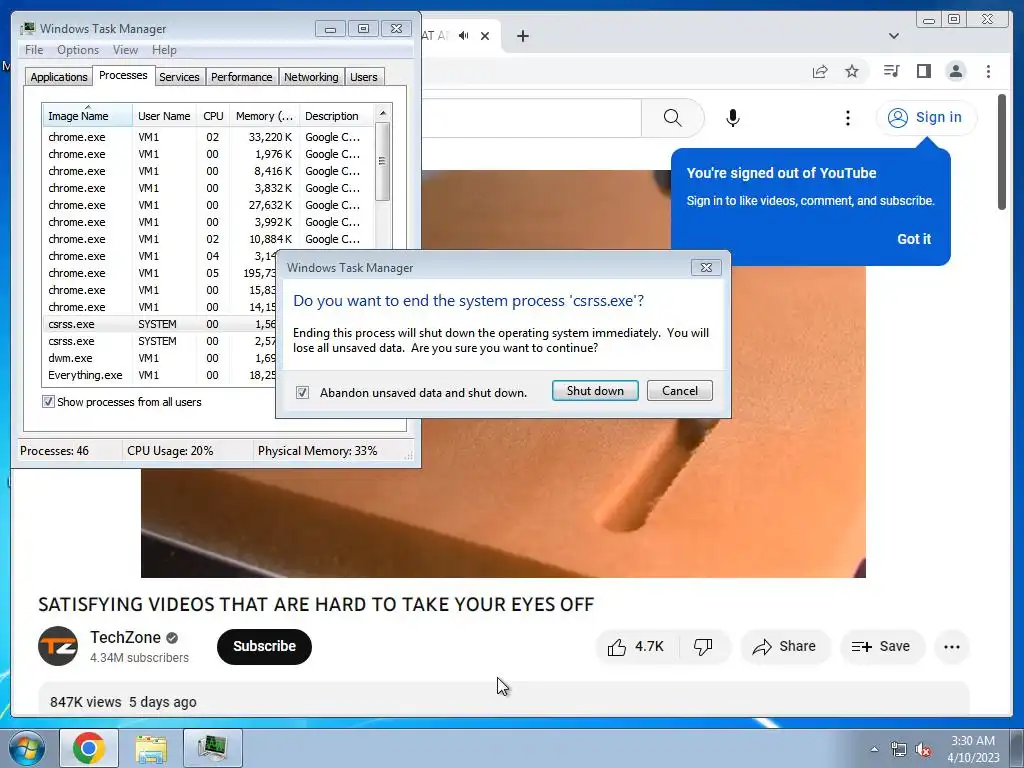Select chrome.exe row using 10,884 K
Image resolution: width=1024 pixels, height=768 pixels.
[209, 239]
